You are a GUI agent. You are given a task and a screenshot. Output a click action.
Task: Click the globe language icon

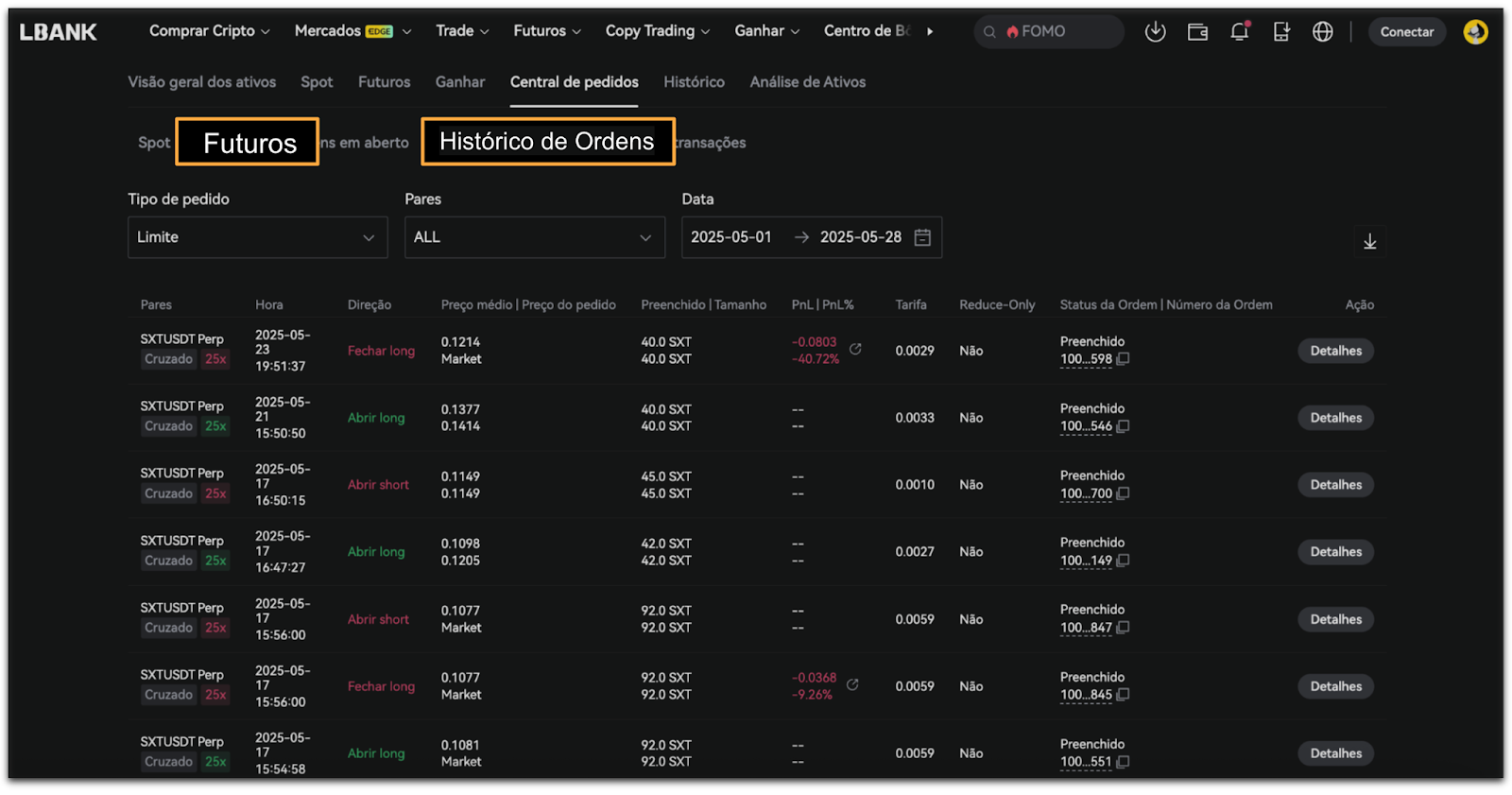(x=1323, y=32)
